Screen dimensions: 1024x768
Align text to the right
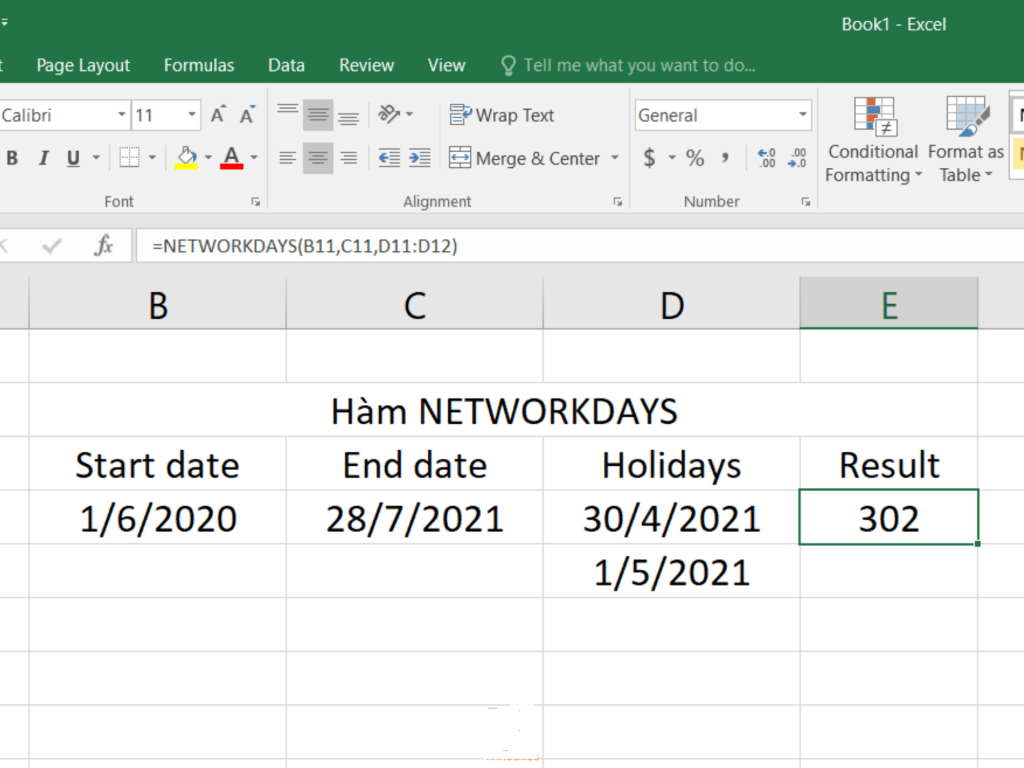(348, 158)
